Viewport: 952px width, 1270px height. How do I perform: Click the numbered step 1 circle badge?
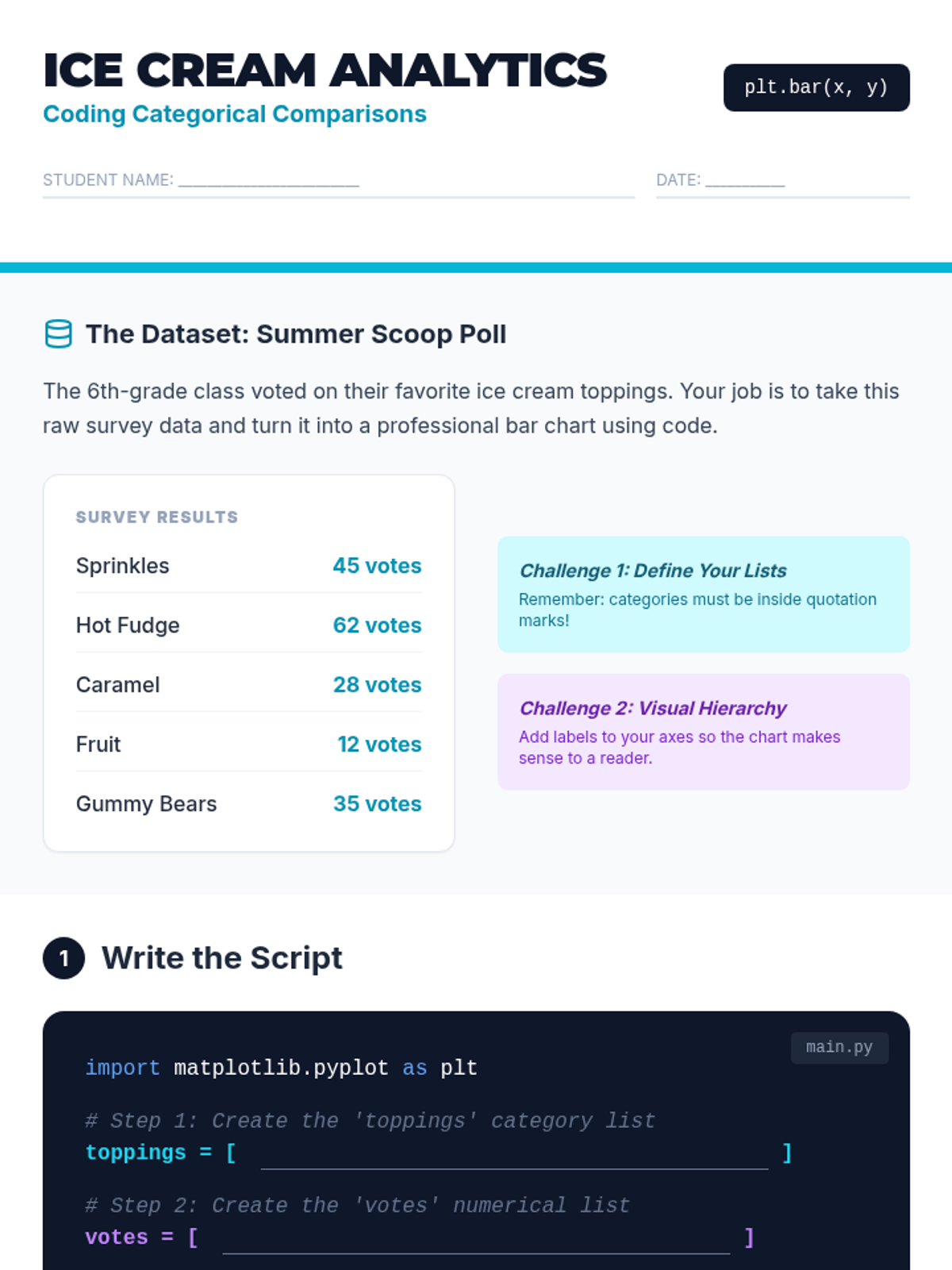click(63, 958)
